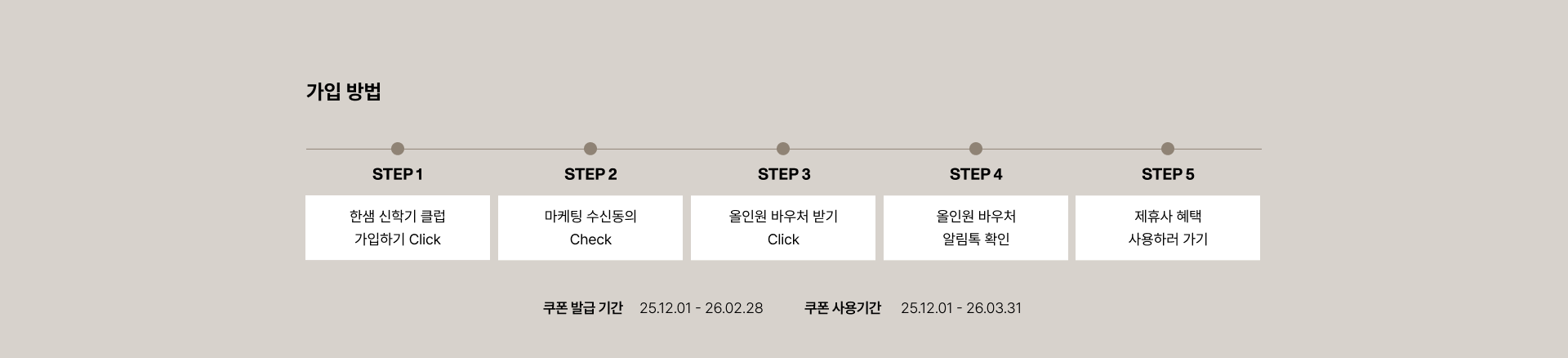Click the STEP 2 timeline dot
The image size is (1568, 358).
590,149
